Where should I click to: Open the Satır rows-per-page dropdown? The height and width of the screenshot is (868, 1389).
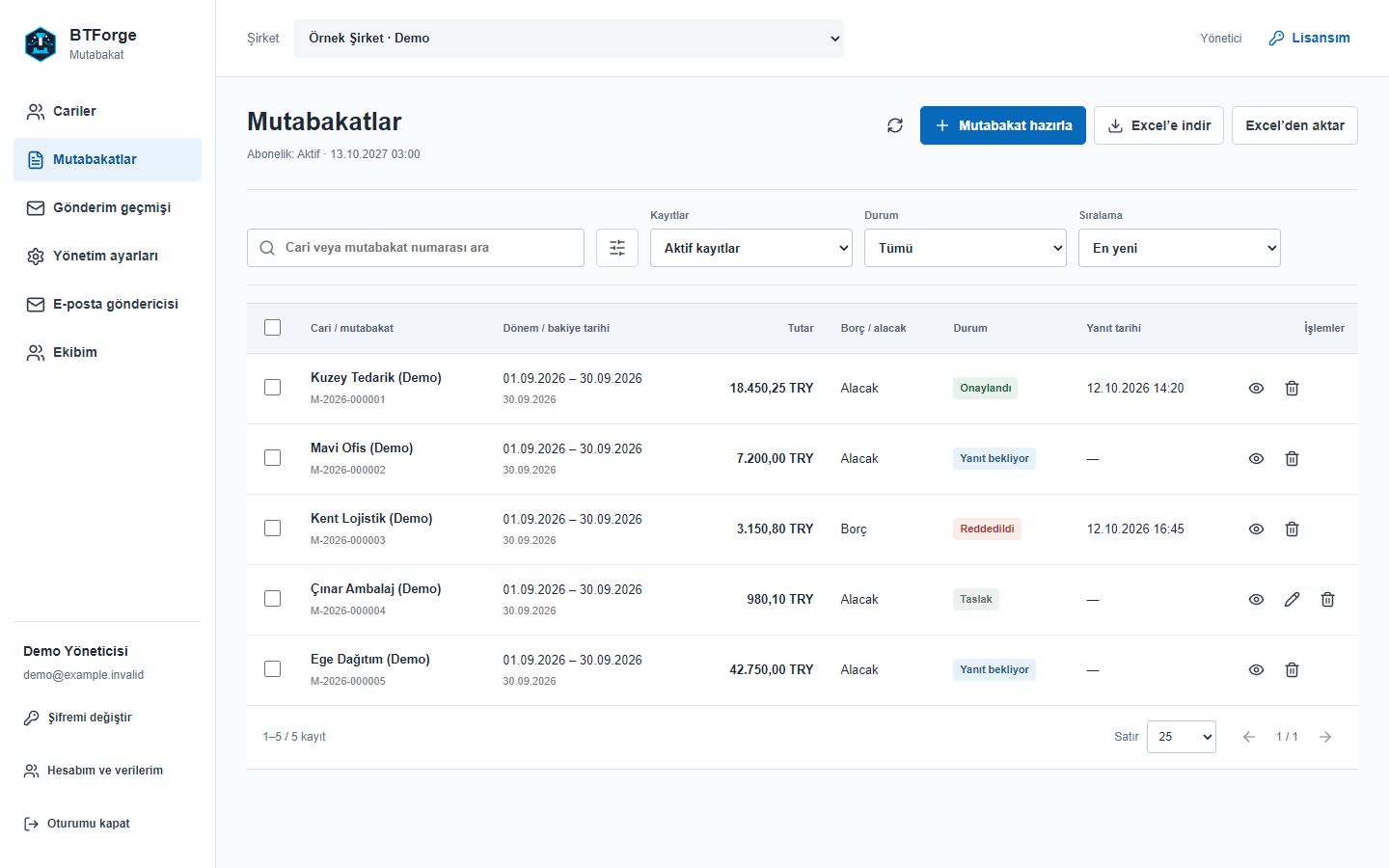(x=1182, y=737)
